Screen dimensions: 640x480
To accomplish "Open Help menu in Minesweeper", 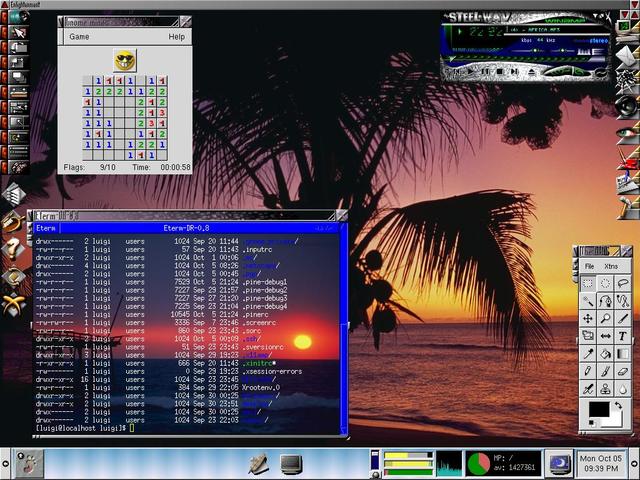I will [x=177, y=37].
